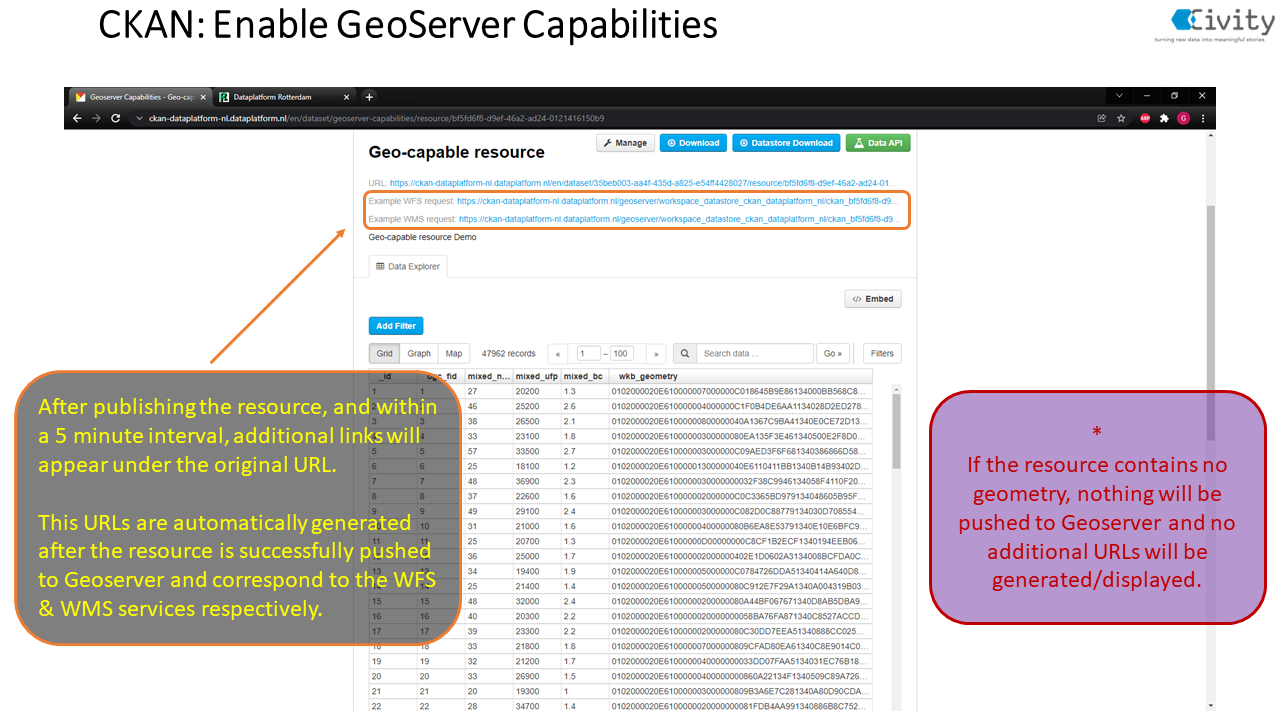Select mixed_ufp cell 34700

click(x=536, y=706)
